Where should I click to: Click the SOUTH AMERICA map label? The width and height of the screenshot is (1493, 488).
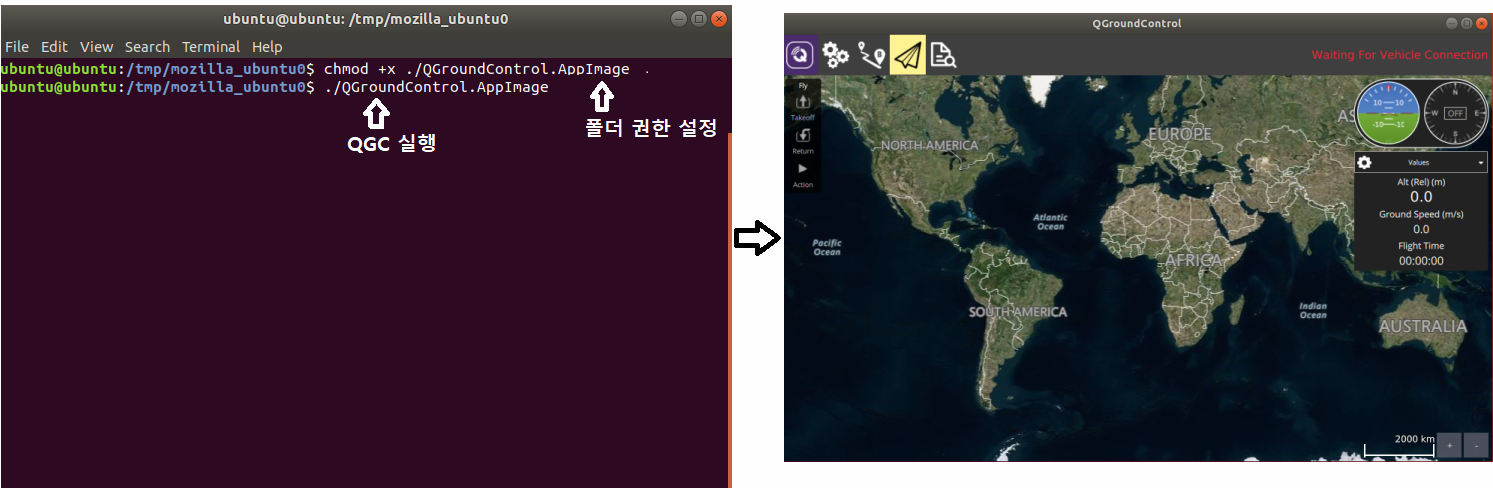[x=1017, y=312]
